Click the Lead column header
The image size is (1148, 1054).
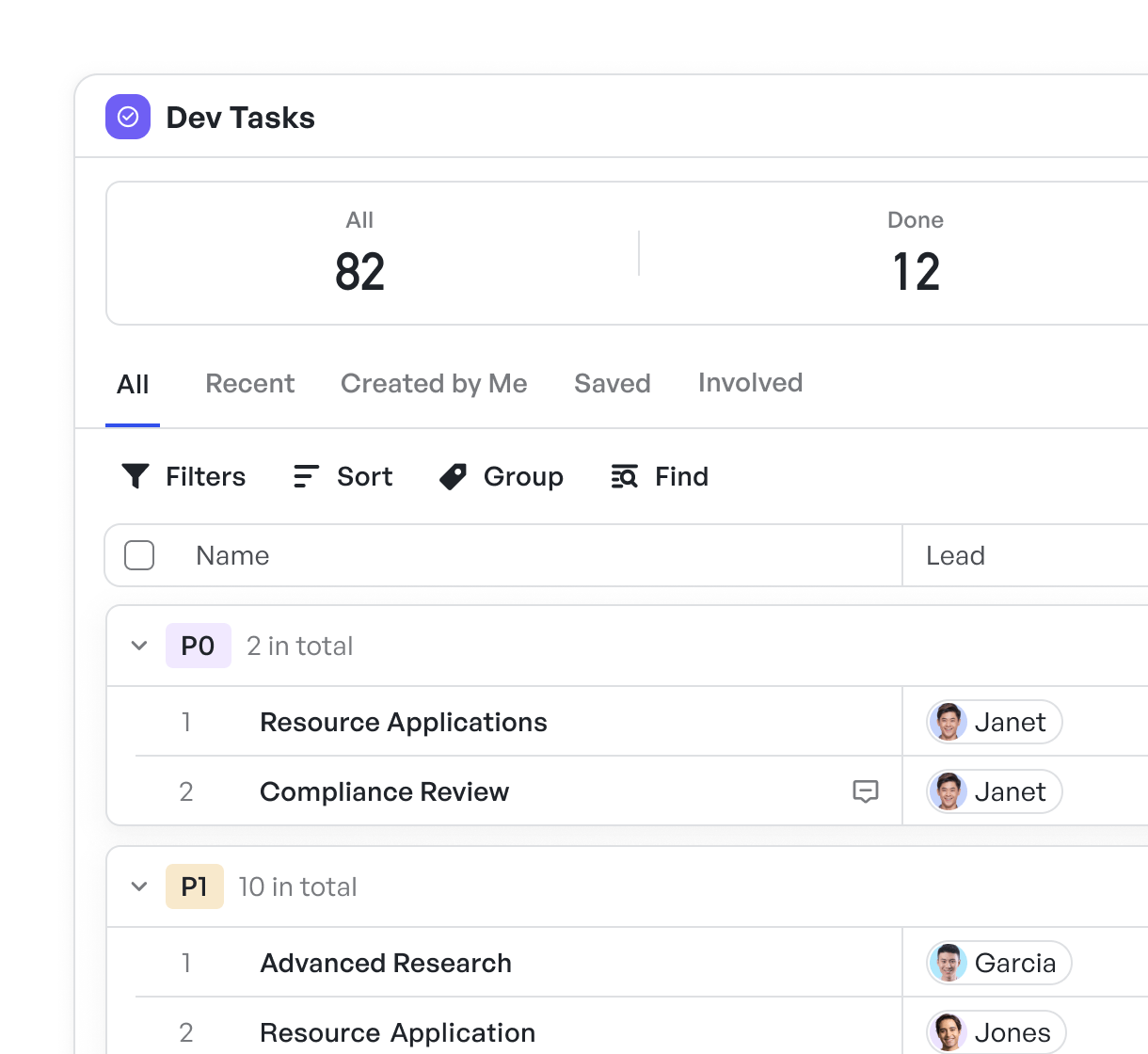click(955, 555)
